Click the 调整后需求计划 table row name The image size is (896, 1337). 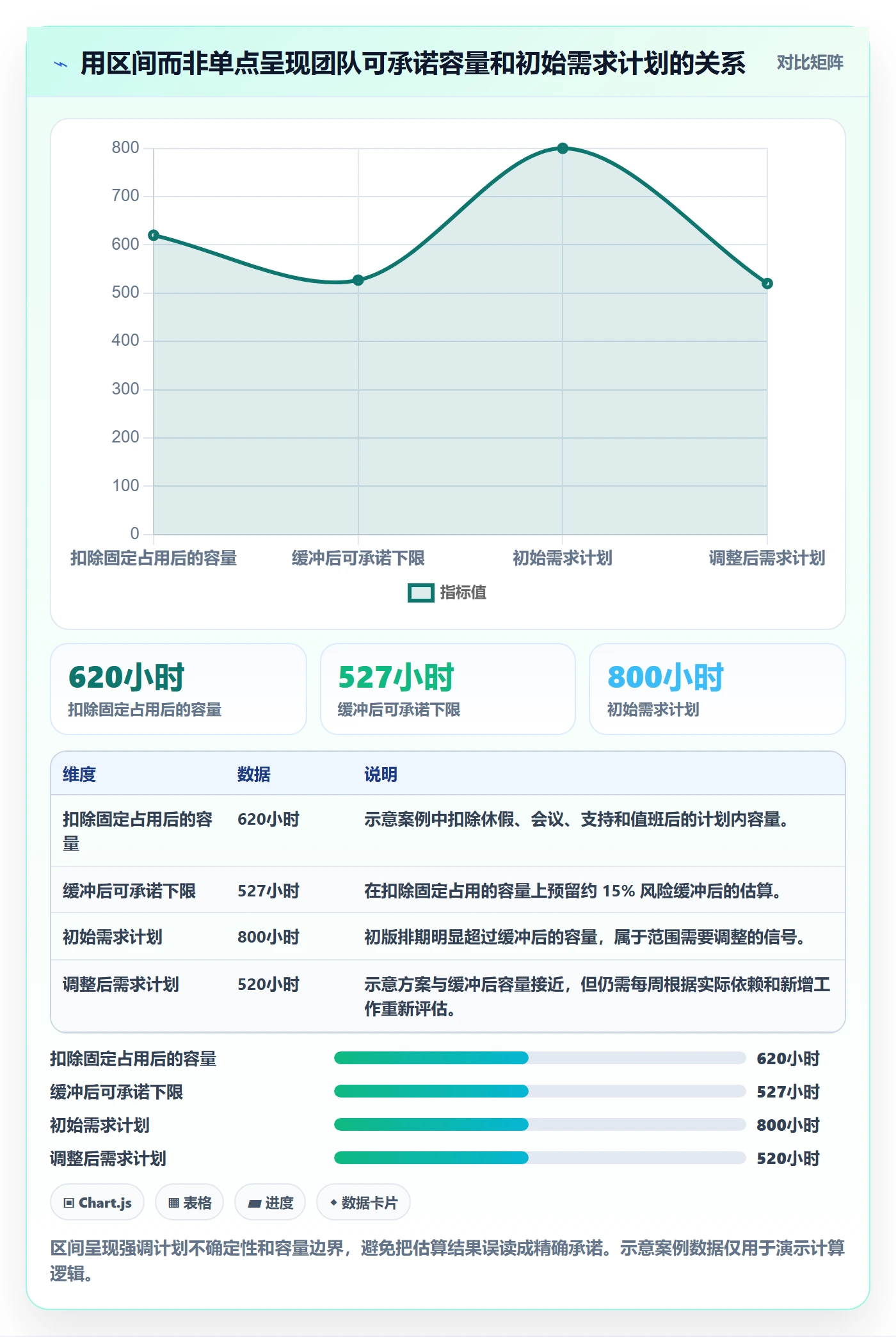tap(121, 984)
